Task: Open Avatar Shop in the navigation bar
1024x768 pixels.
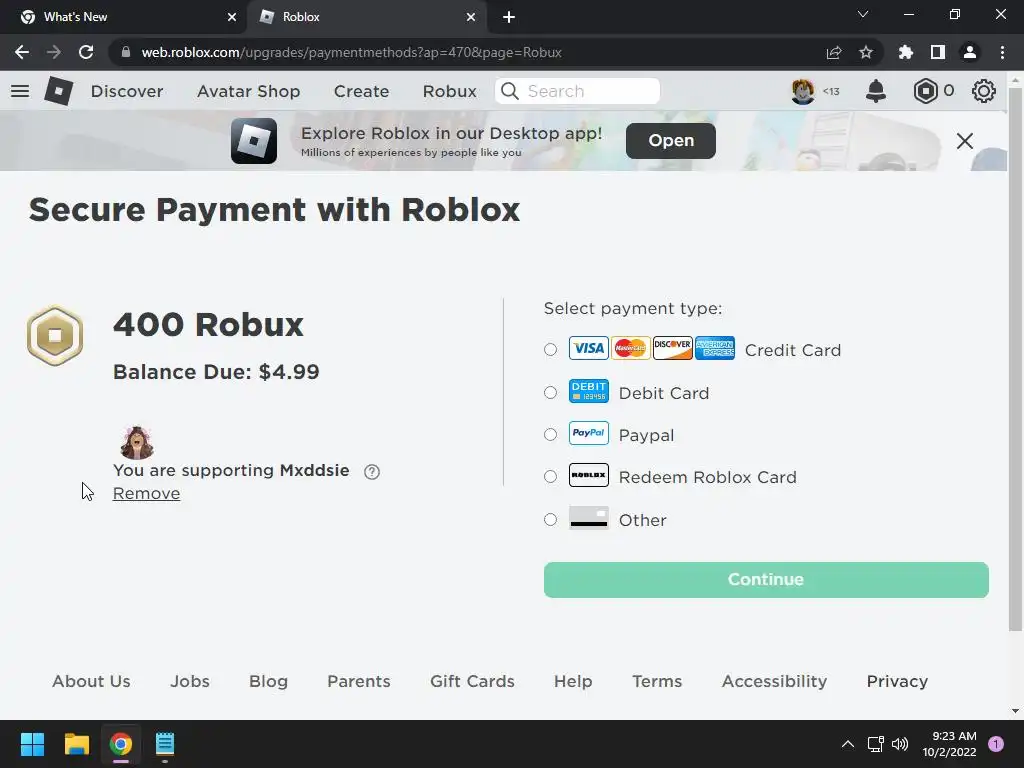Action: (x=248, y=91)
